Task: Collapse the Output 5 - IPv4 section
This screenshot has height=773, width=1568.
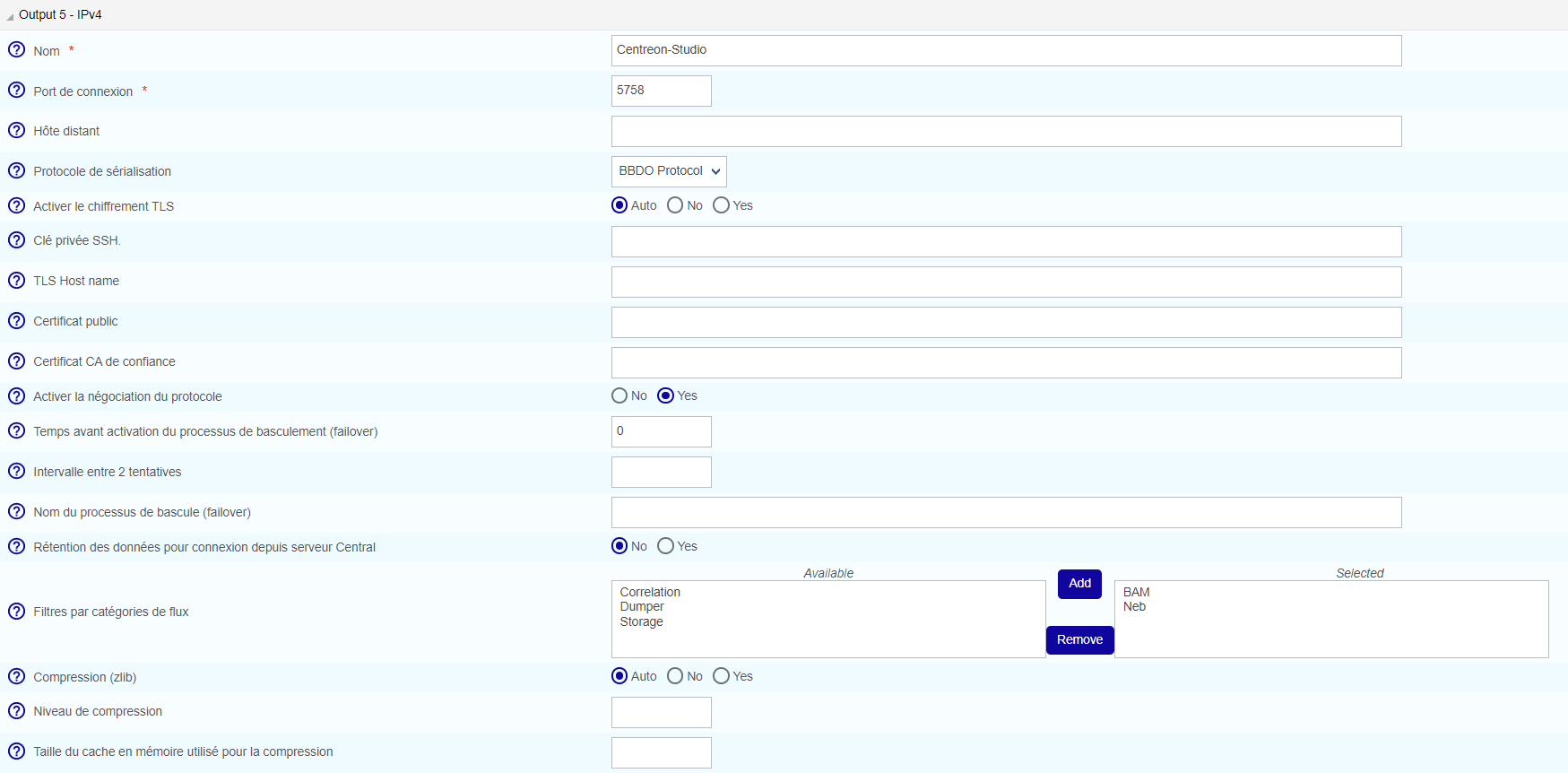Action: [11, 16]
